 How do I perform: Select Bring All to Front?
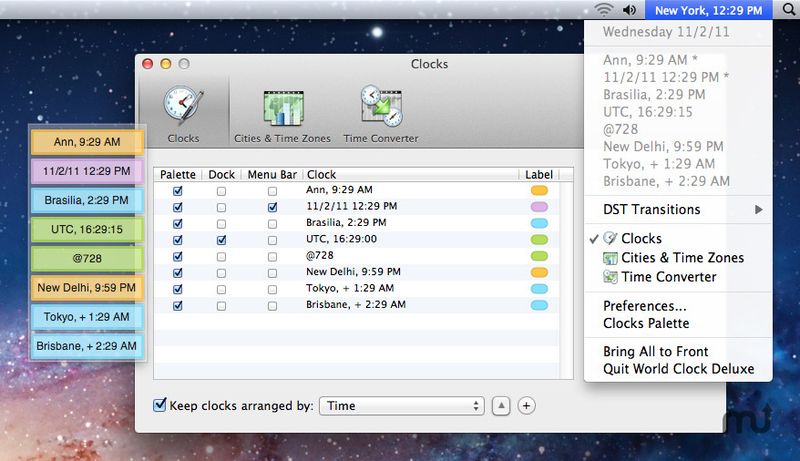(656, 351)
